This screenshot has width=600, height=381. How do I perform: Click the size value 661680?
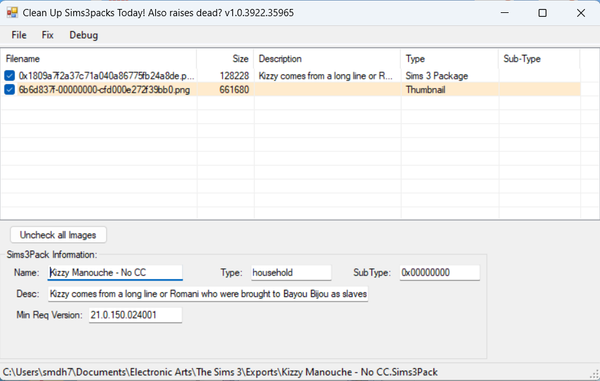click(x=234, y=90)
